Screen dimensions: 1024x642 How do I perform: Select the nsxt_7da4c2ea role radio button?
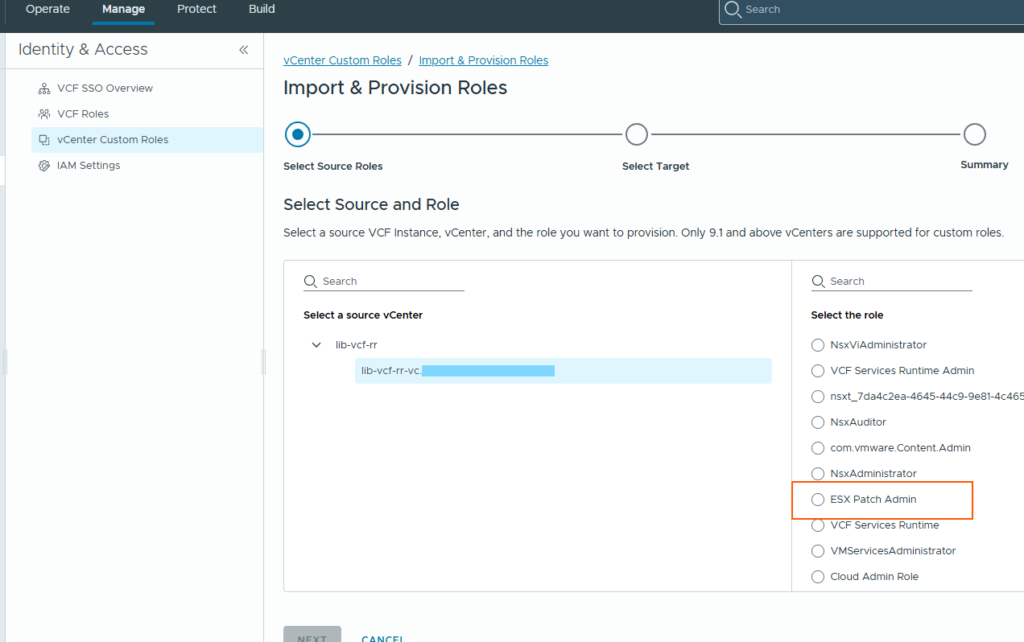818,396
